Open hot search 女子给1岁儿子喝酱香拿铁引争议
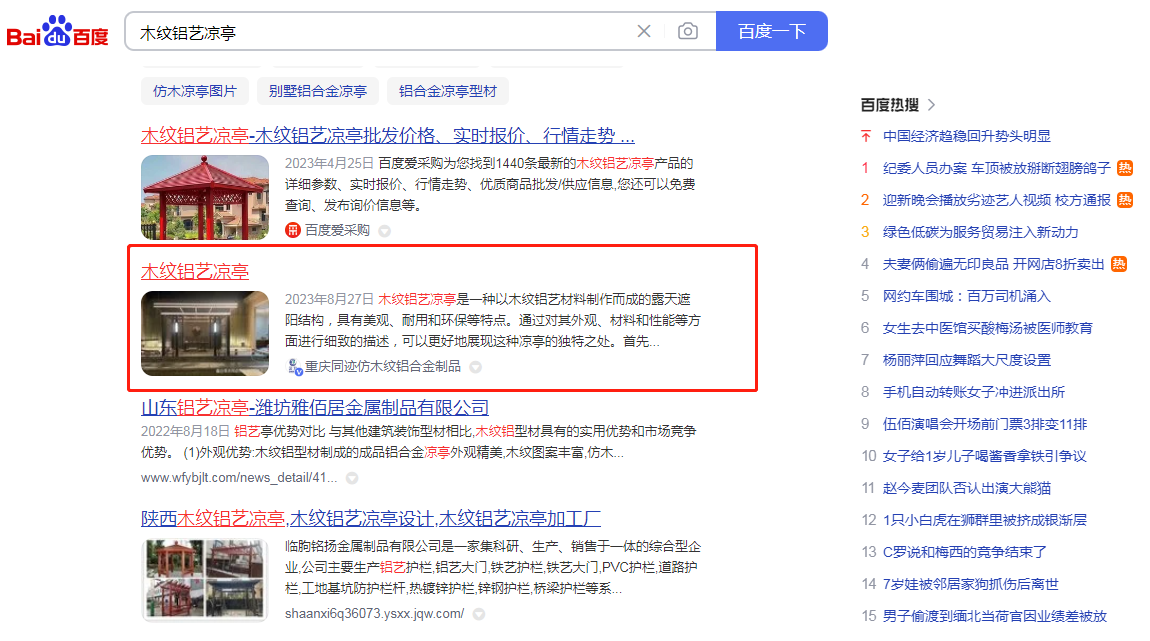The height and width of the screenshot is (641, 1150). [984, 456]
